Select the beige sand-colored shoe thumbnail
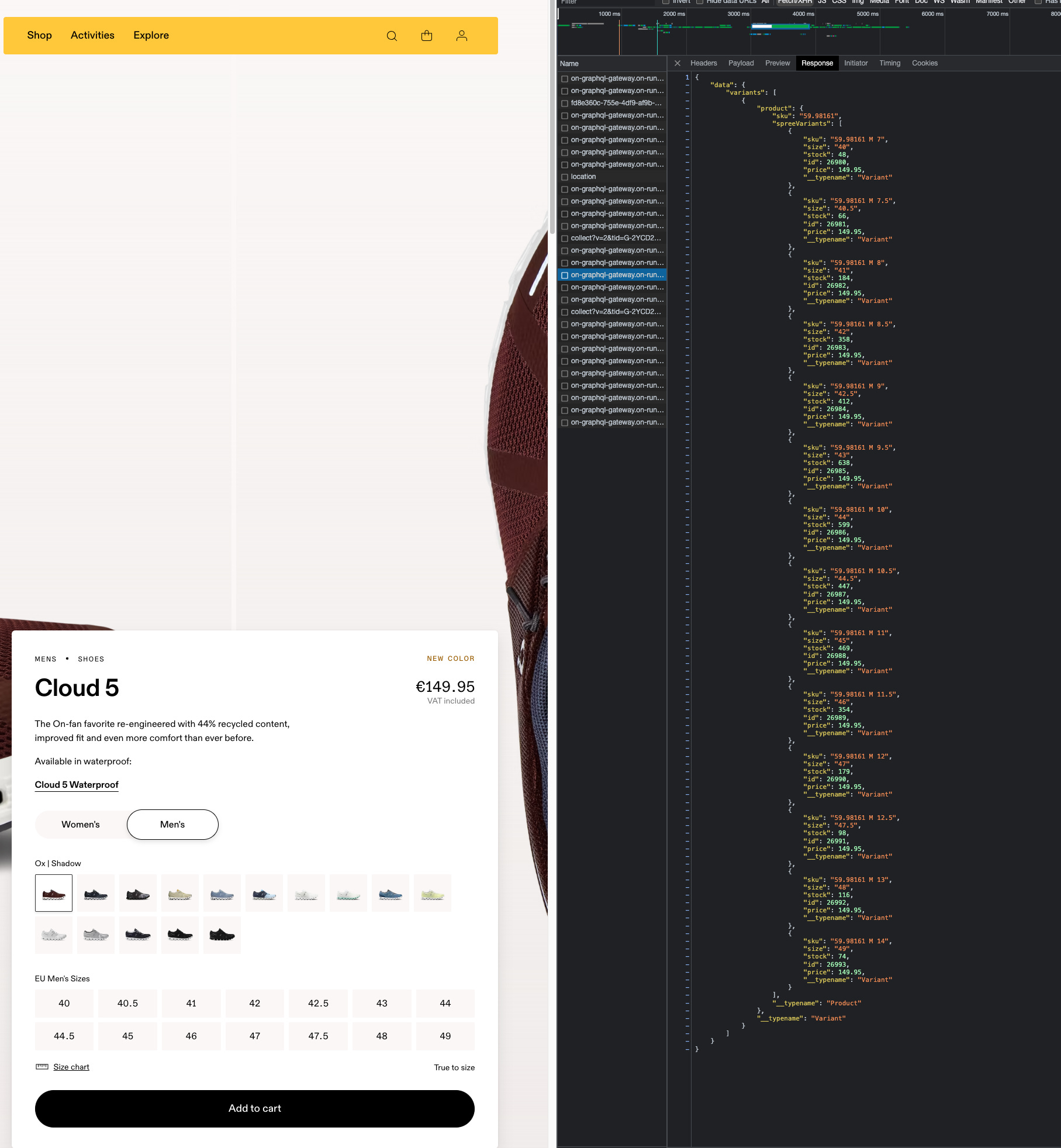The height and width of the screenshot is (1148, 1061). click(x=180, y=893)
